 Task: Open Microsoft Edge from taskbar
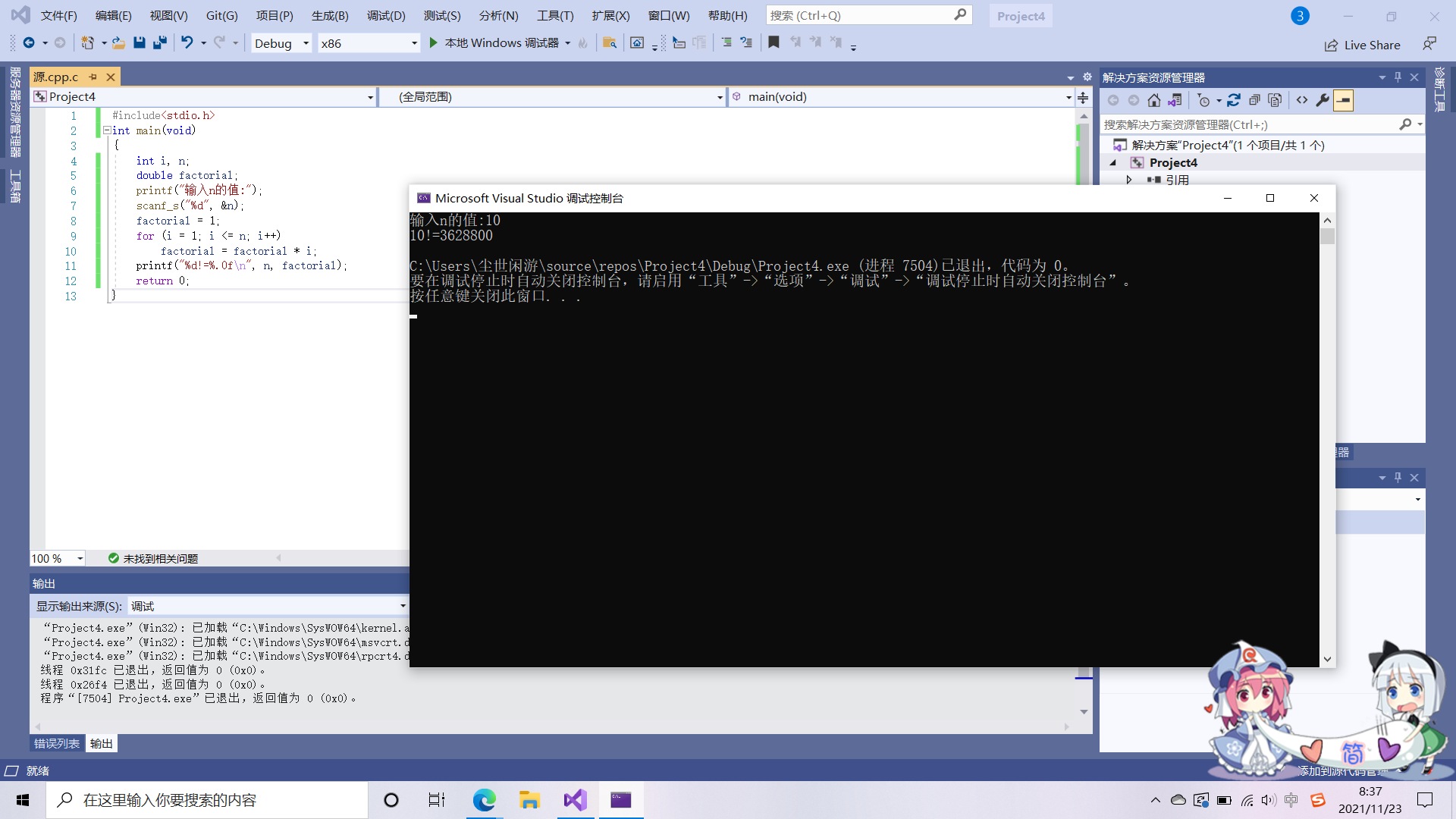point(484,800)
